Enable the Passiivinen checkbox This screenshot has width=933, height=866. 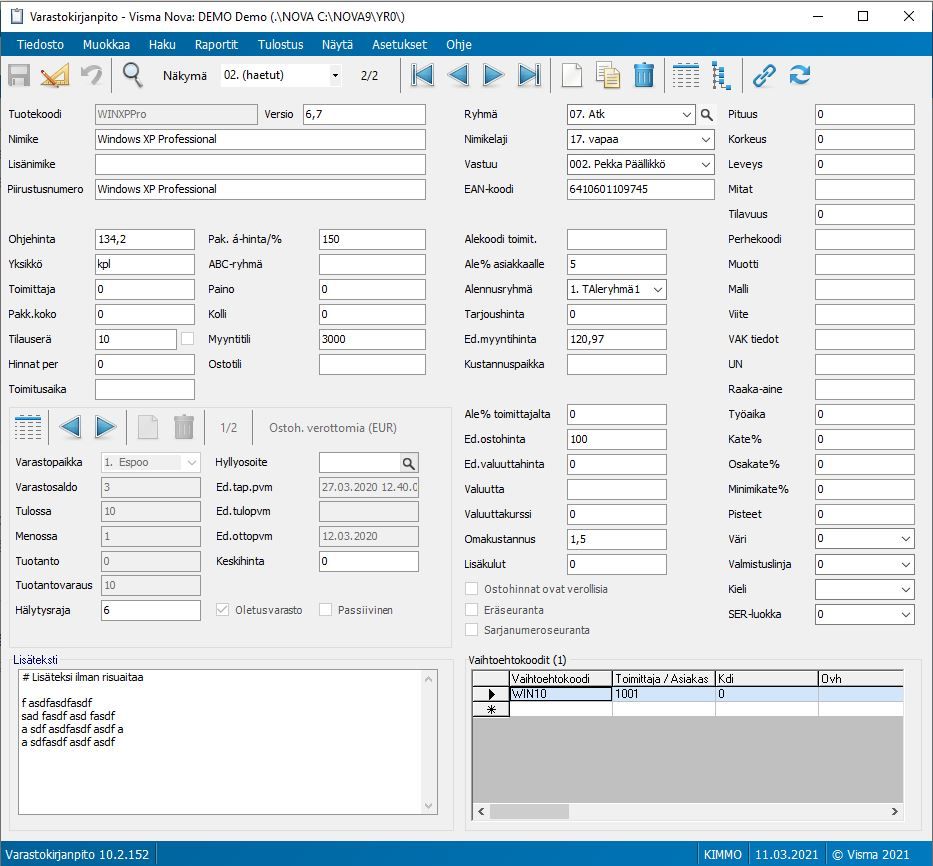[x=325, y=610]
